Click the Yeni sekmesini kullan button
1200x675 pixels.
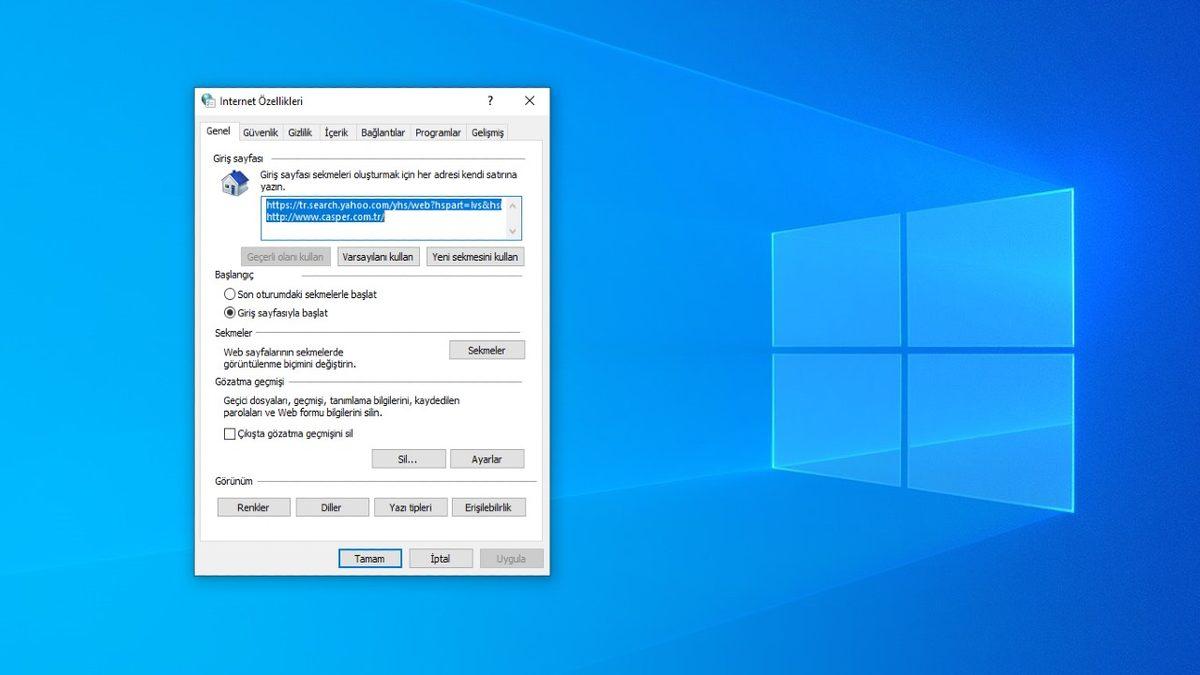point(474,256)
